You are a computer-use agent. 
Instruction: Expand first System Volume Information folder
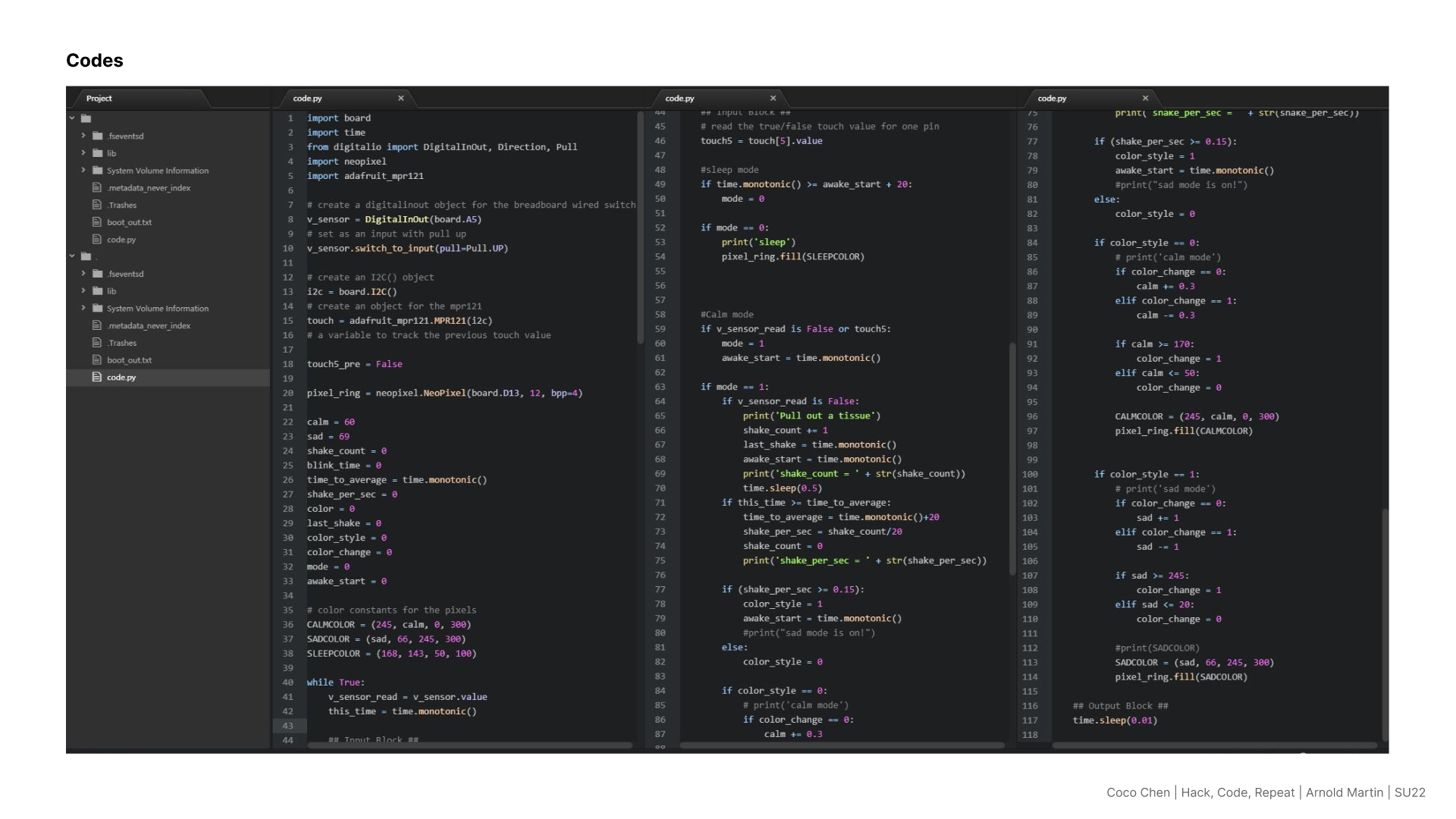pyautogui.click(x=83, y=171)
